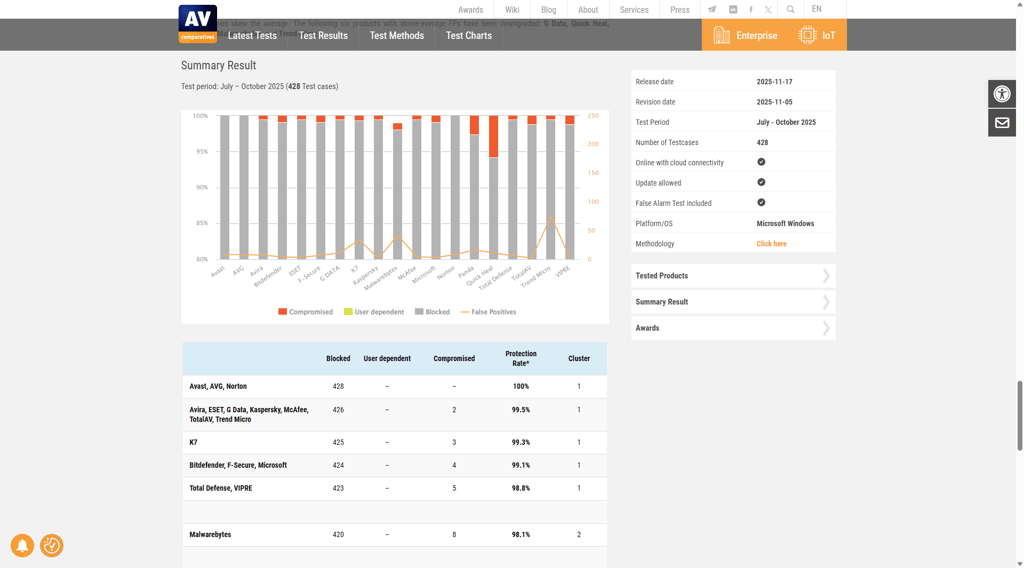Viewport: 1024px width, 568px height.
Task: Open the Latest Tests menu
Action: point(252,35)
